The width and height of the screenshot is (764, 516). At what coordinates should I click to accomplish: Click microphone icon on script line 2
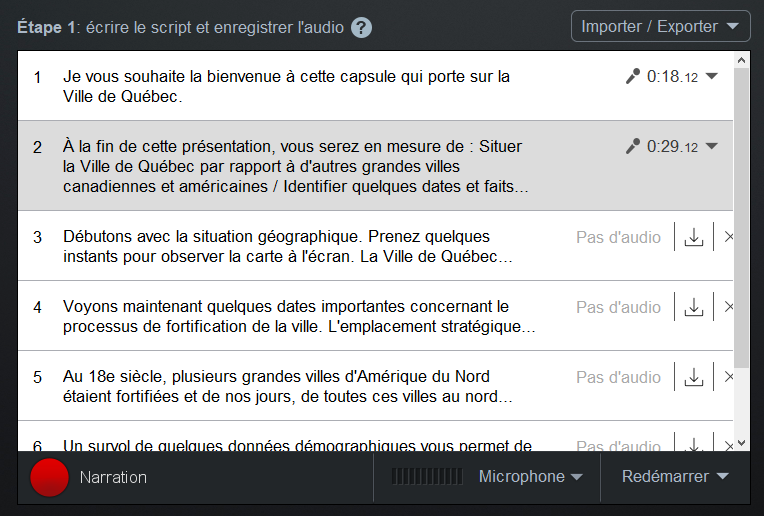[632, 146]
